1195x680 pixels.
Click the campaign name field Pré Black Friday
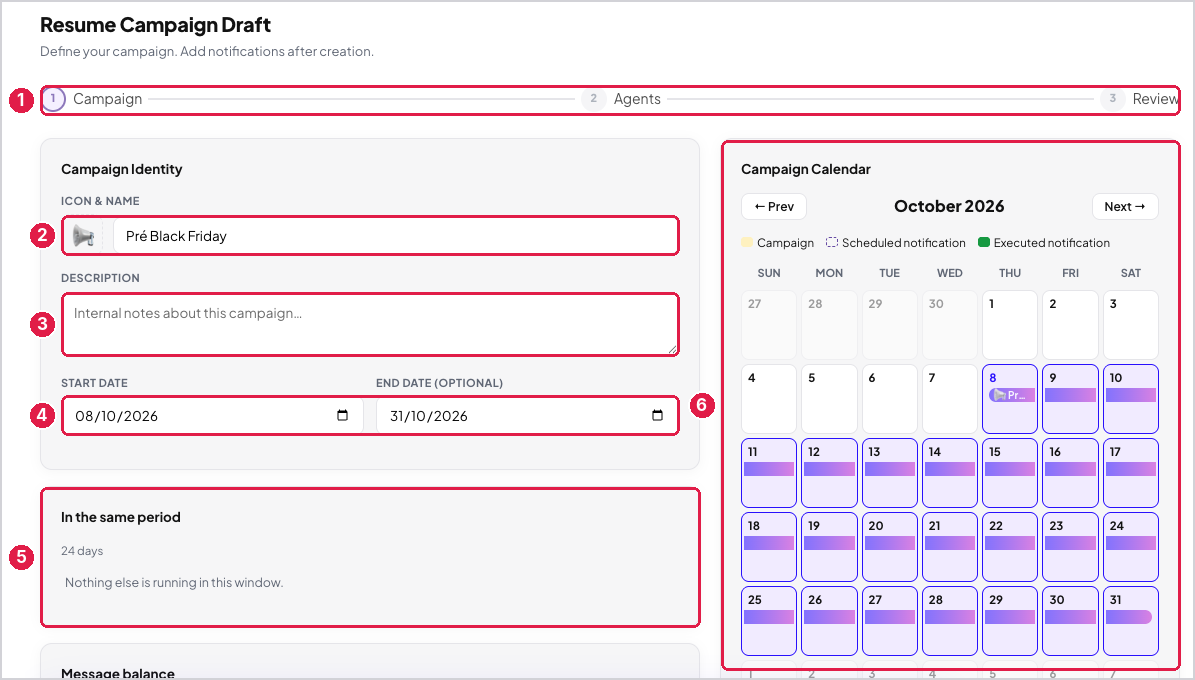point(395,236)
